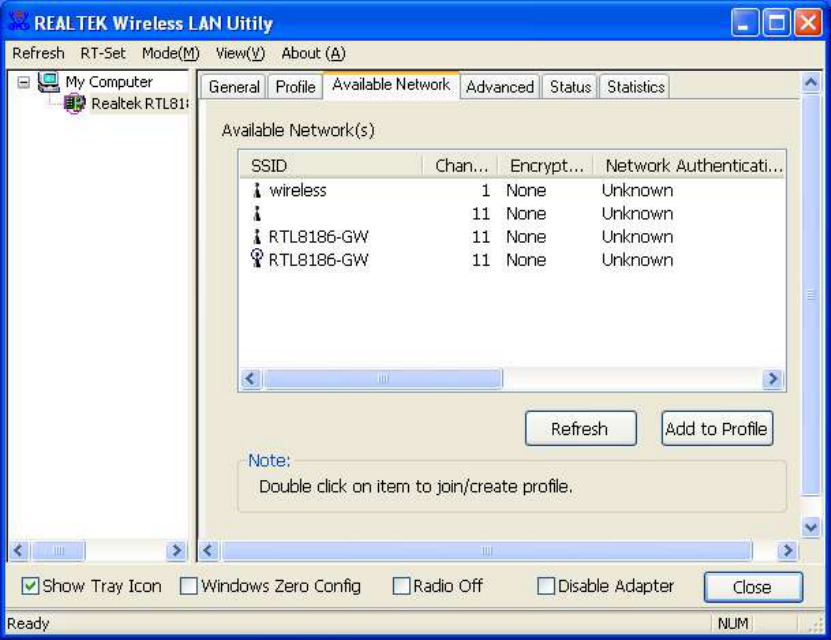Close the window with the red X

point(808,23)
